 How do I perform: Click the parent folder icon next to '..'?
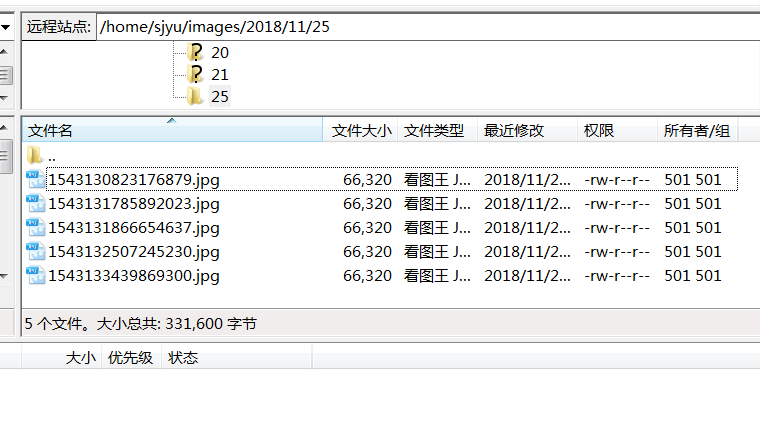point(34,156)
